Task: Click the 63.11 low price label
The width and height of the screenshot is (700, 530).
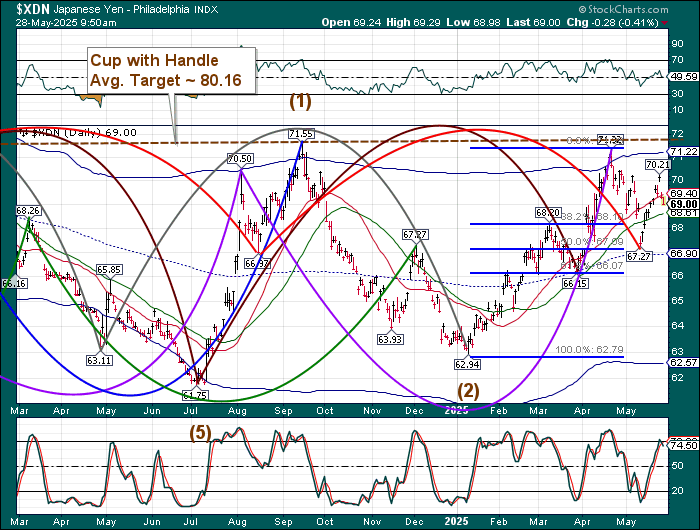Action: click(x=98, y=359)
